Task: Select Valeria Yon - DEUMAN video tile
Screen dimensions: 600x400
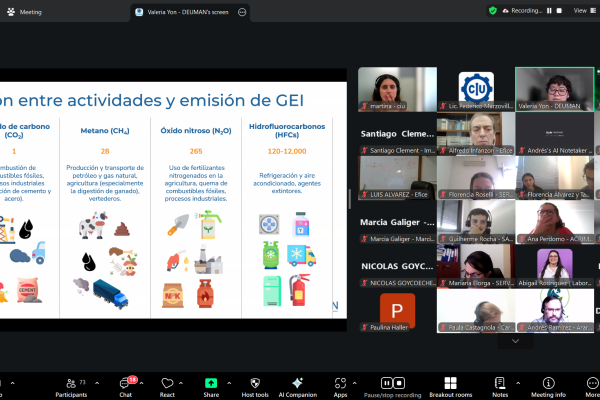Action: [554, 89]
